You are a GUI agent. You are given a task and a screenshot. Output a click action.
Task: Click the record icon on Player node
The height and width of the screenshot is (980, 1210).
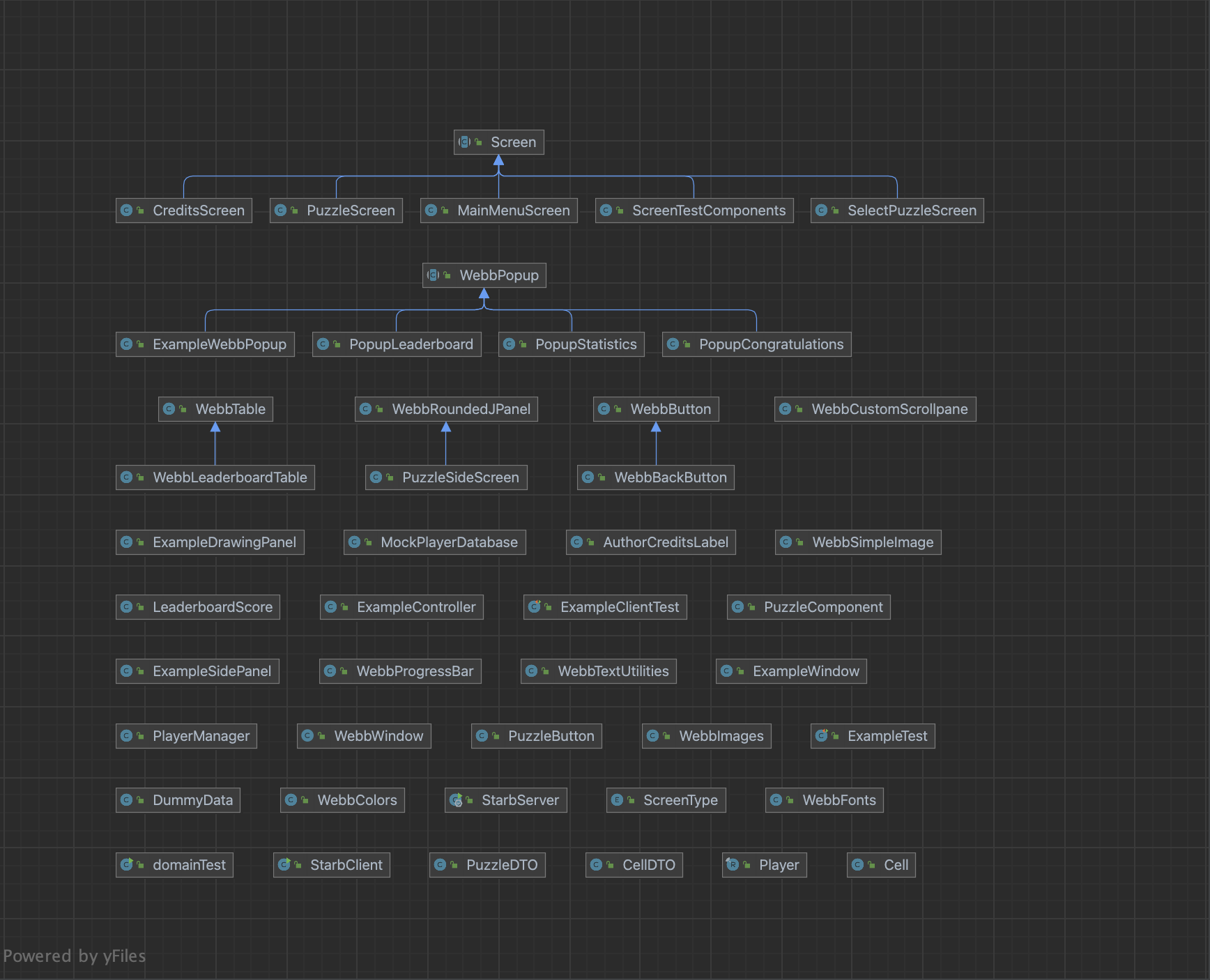(x=733, y=865)
